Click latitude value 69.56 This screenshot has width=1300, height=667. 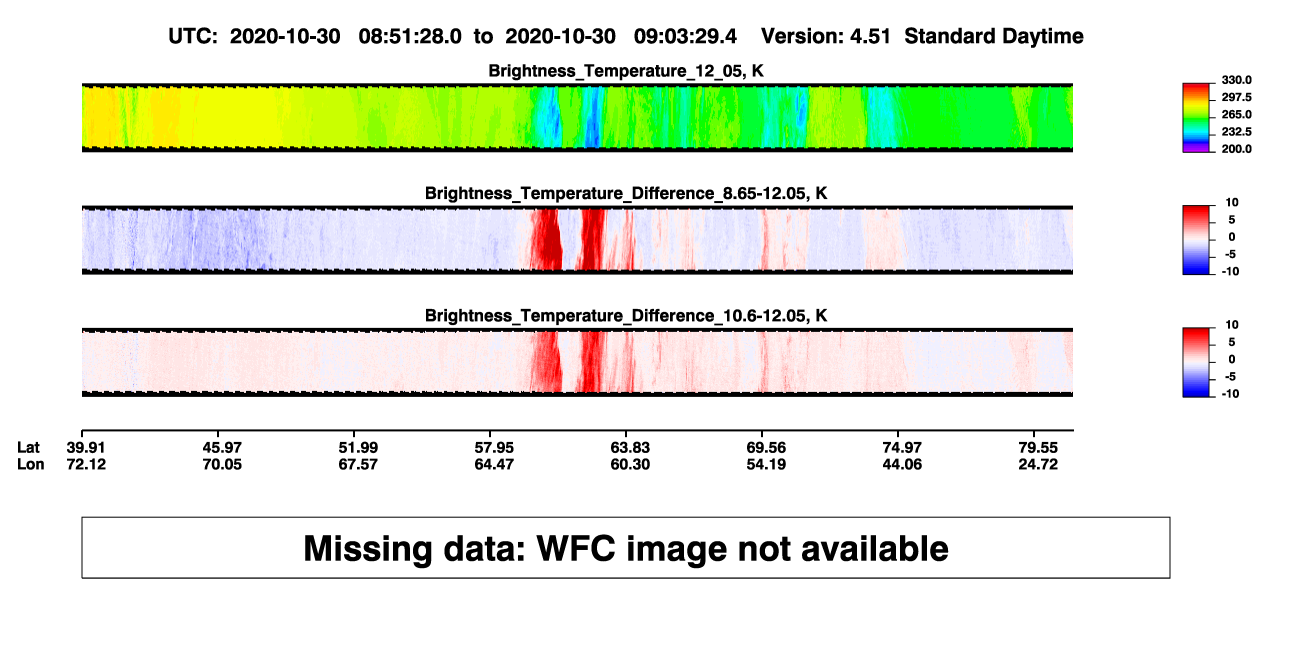[x=766, y=447]
